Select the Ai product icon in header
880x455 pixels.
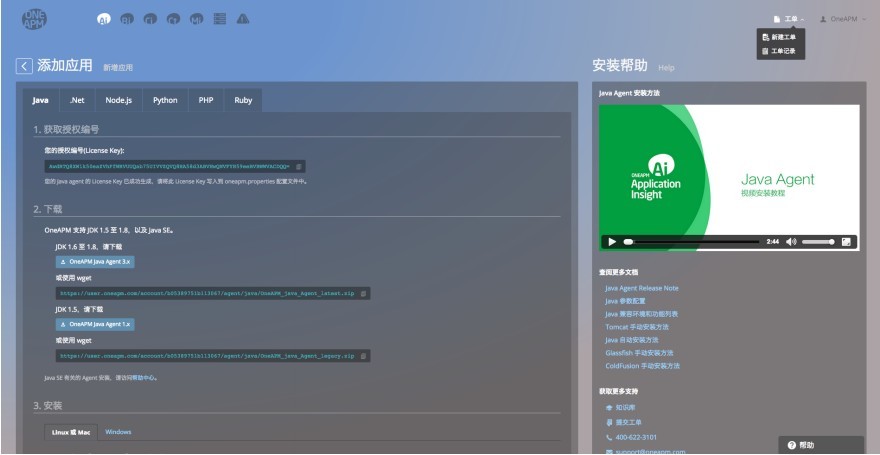(x=103, y=20)
